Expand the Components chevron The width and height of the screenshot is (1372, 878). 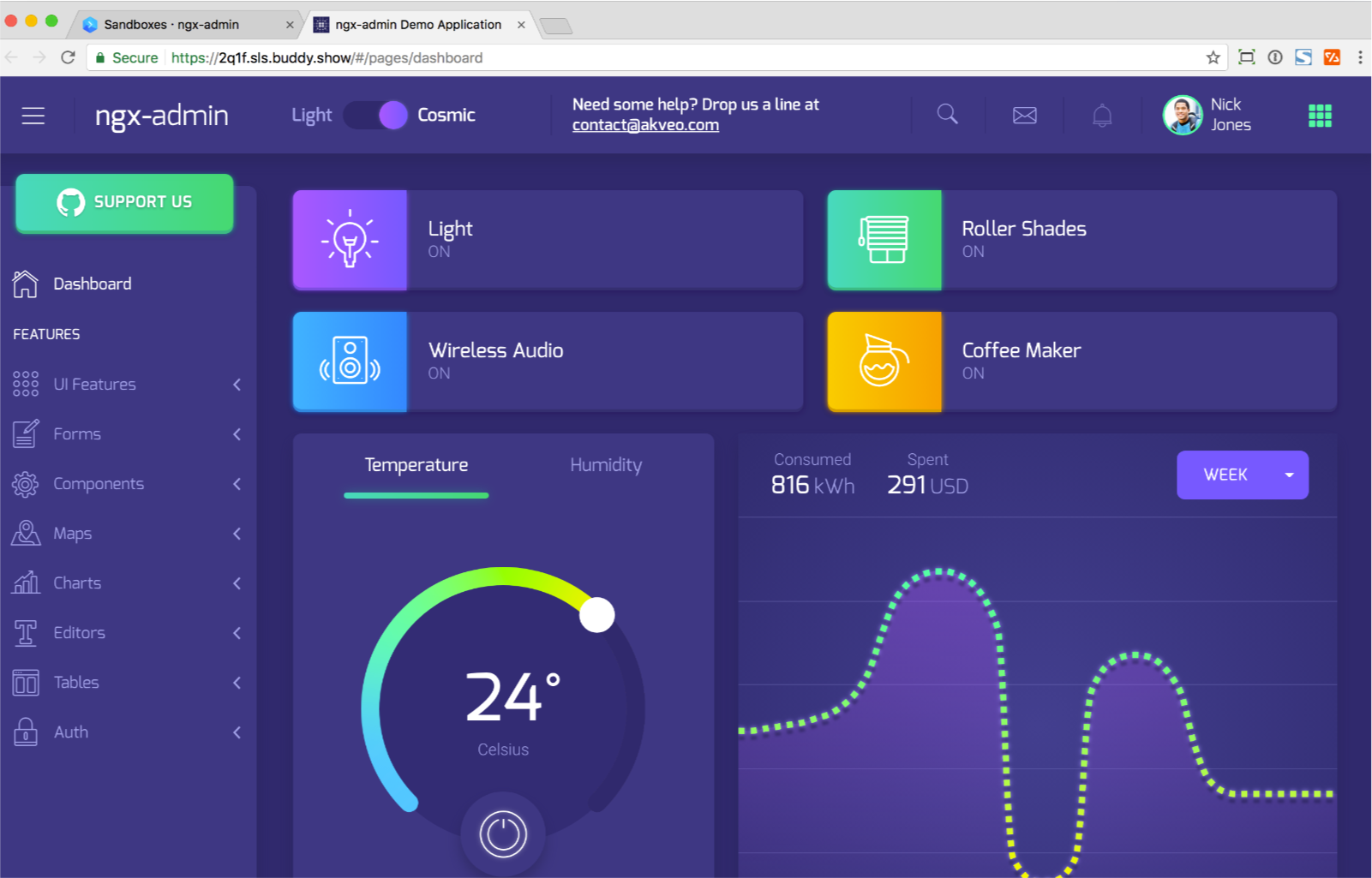coord(237,484)
